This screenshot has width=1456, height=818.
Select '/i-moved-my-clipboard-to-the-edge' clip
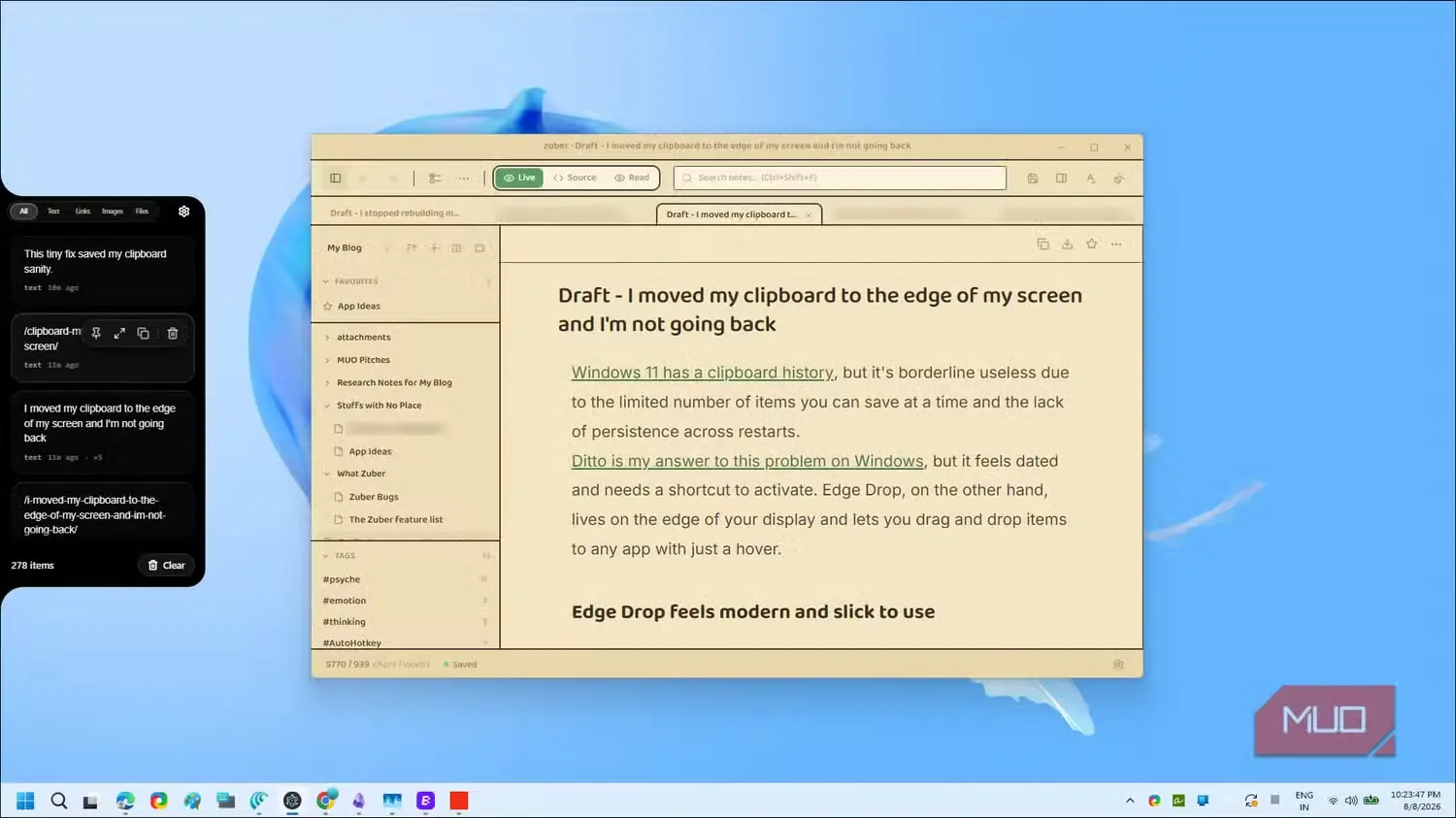[102, 514]
